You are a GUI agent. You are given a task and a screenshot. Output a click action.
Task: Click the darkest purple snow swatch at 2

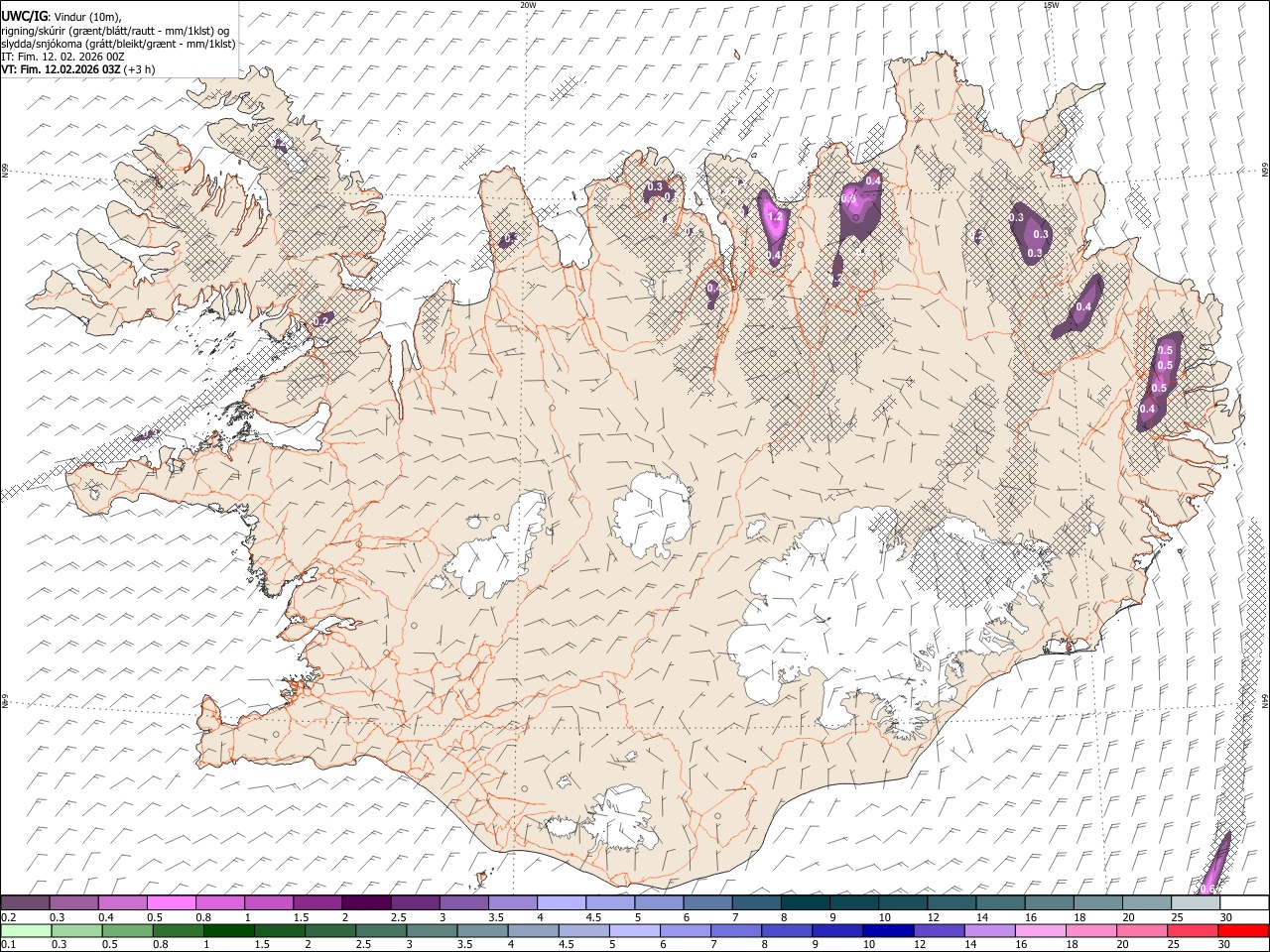tap(365, 902)
